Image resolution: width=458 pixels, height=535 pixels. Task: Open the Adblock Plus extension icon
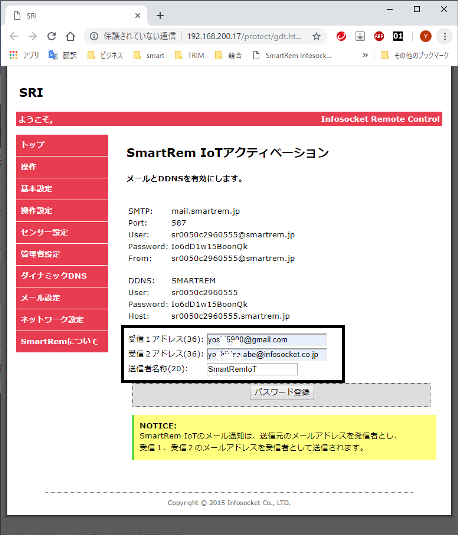[x=379, y=36]
